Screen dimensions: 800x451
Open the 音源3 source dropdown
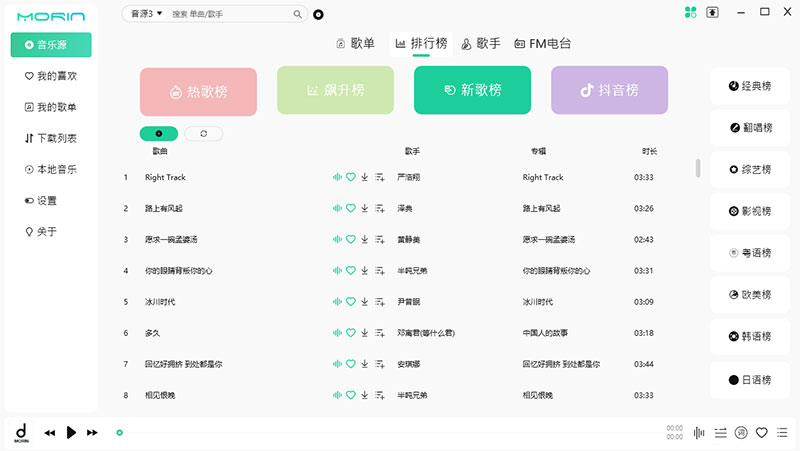[143, 15]
